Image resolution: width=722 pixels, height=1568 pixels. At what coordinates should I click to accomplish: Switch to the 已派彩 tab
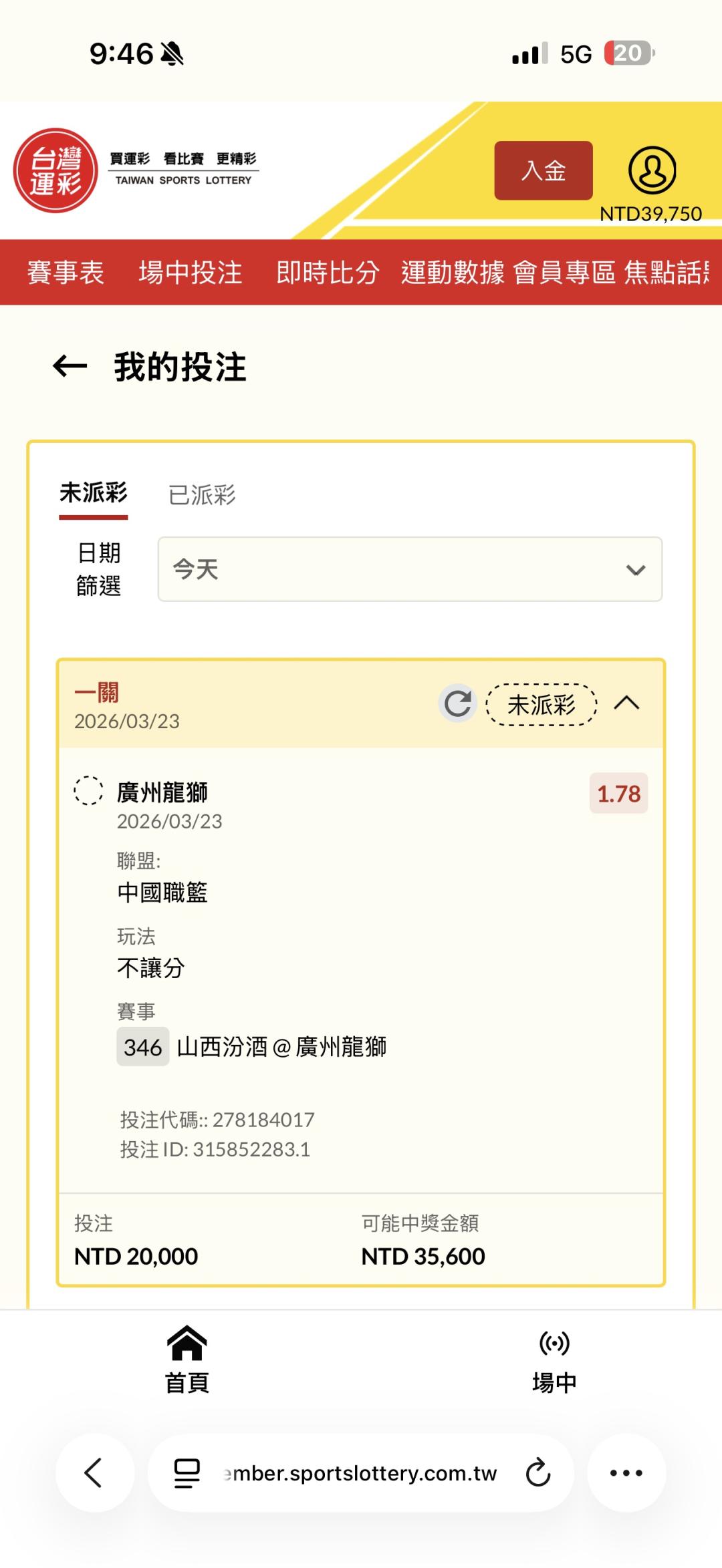coord(202,495)
